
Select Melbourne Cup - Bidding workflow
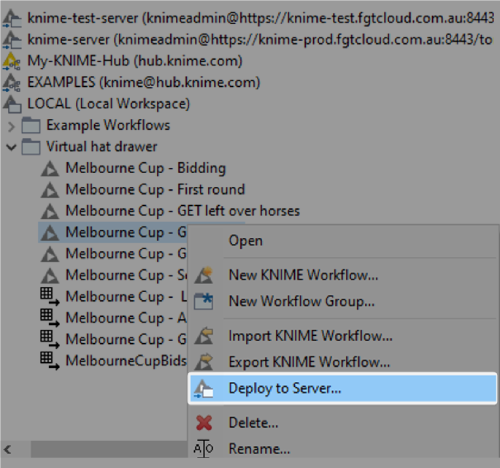coord(146,168)
